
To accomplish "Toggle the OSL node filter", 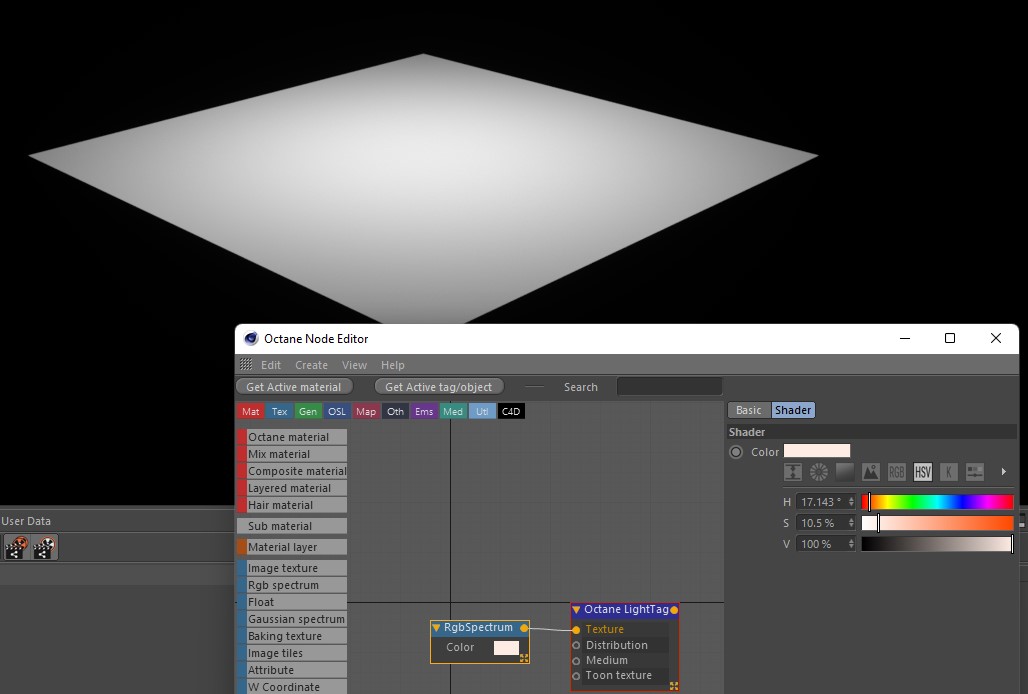I will pos(336,412).
